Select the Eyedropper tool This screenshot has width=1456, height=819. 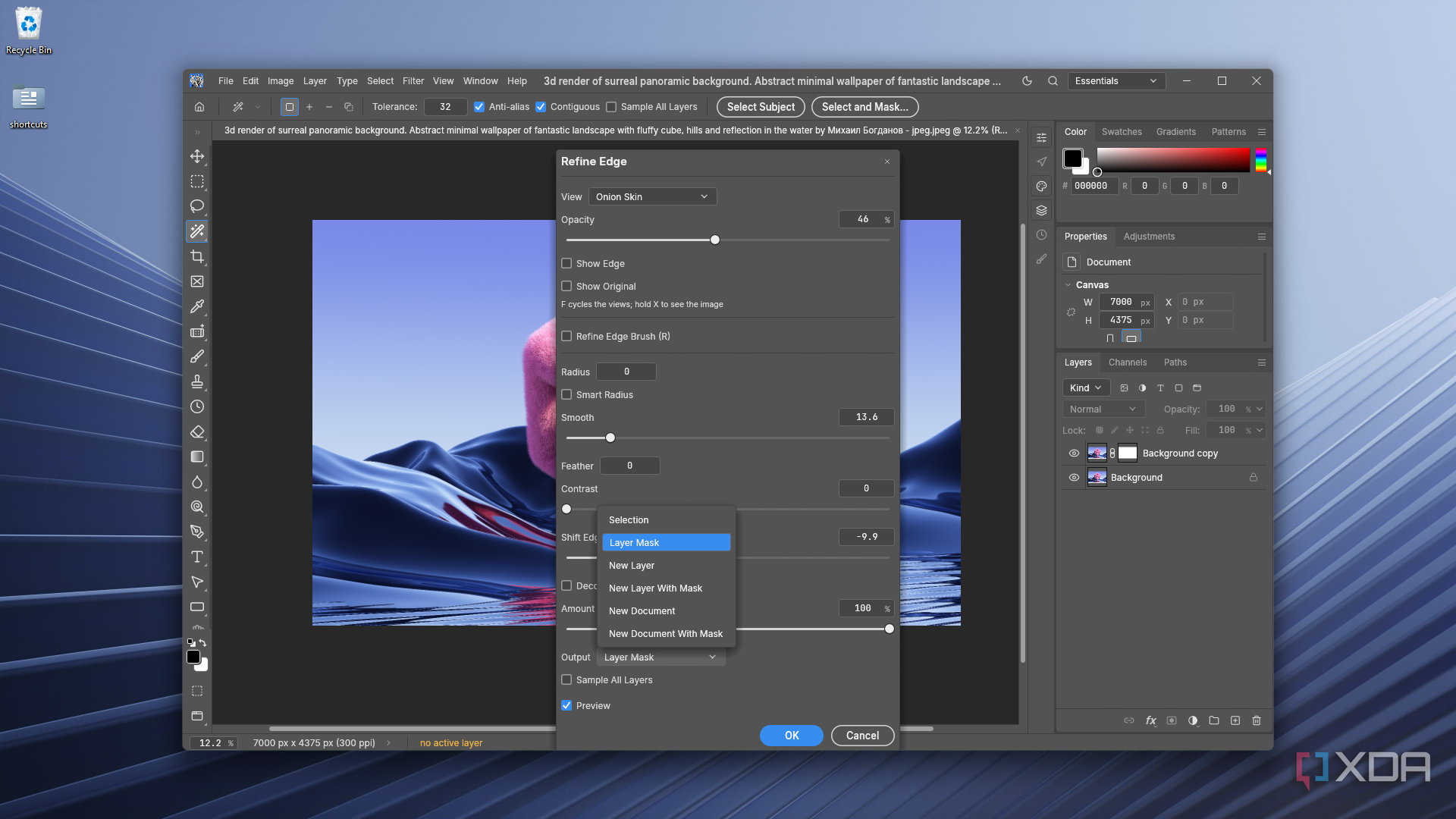point(197,306)
